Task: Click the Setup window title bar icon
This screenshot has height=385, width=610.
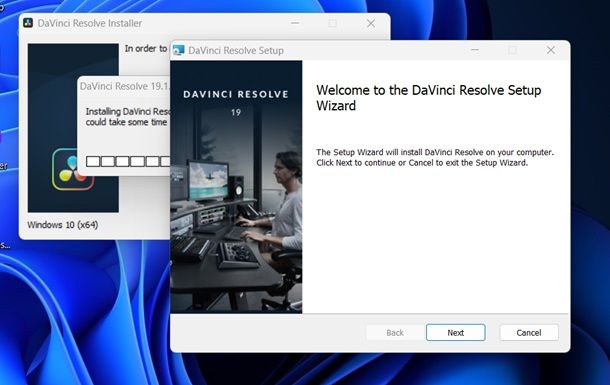Action: (x=179, y=50)
